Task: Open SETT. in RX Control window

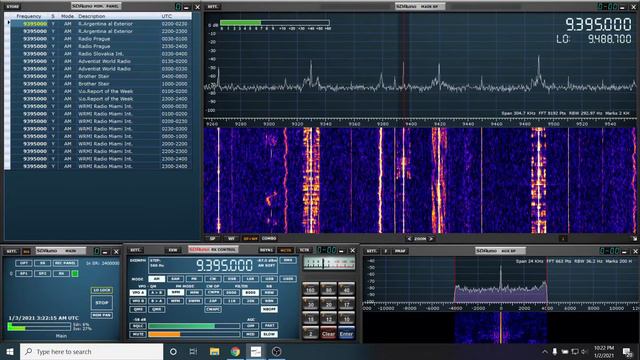Action: (136, 250)
